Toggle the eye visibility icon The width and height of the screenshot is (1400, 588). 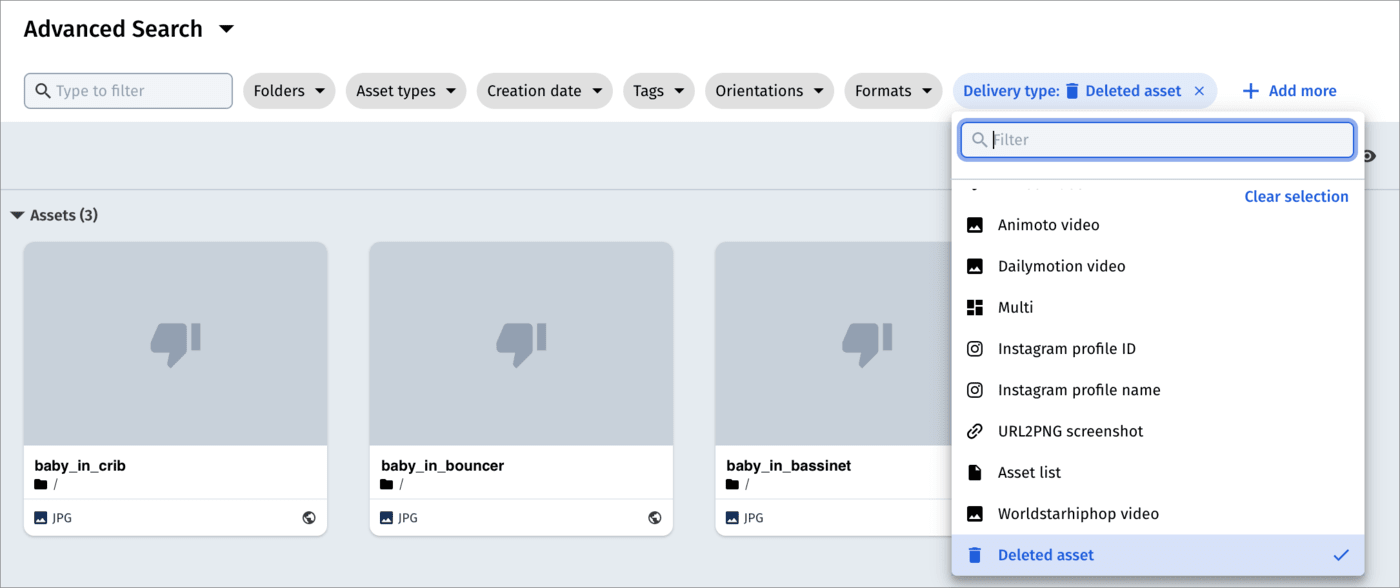[x=1369, y=156]
